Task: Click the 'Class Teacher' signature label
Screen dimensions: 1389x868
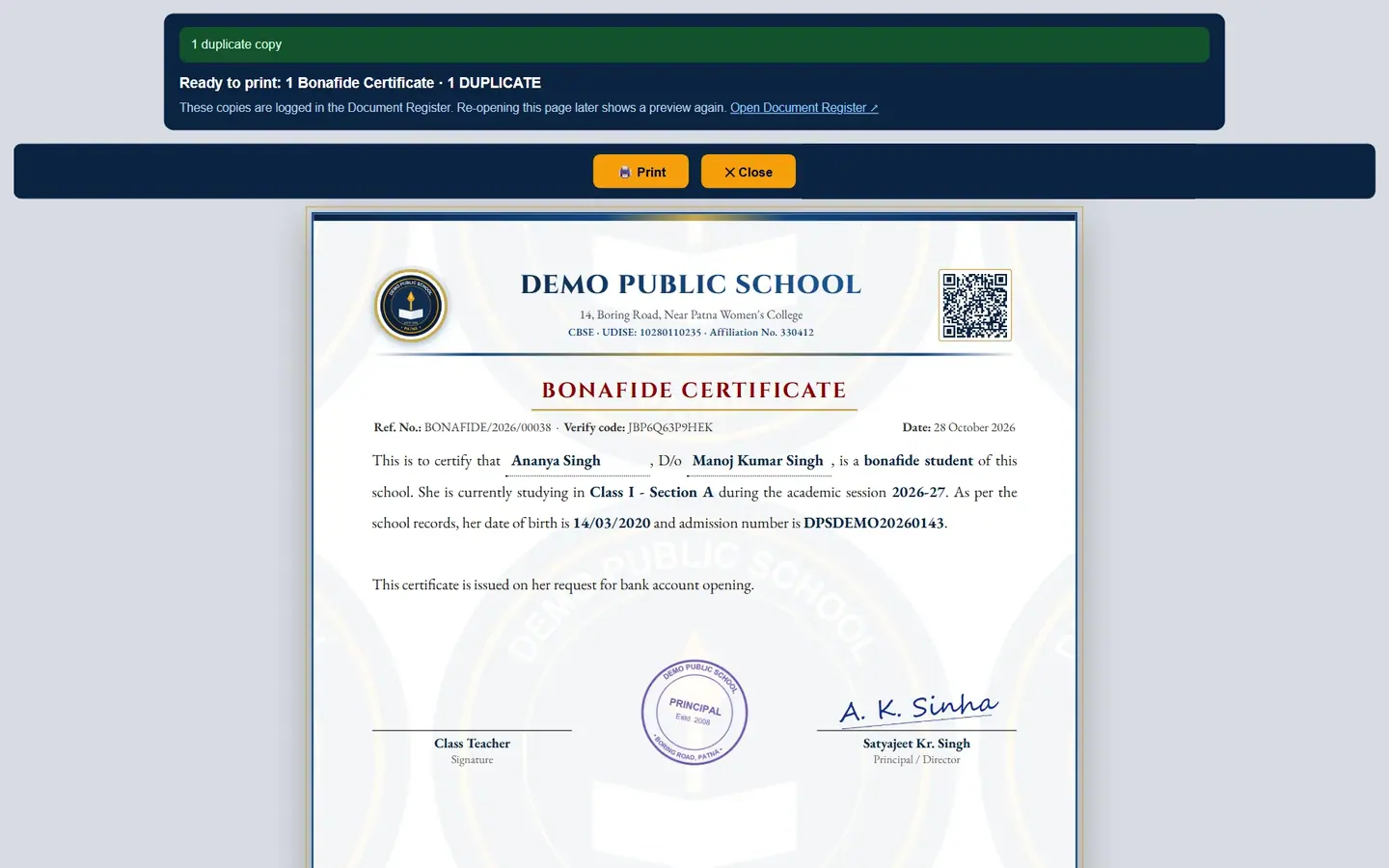Action: pos(472,744)
